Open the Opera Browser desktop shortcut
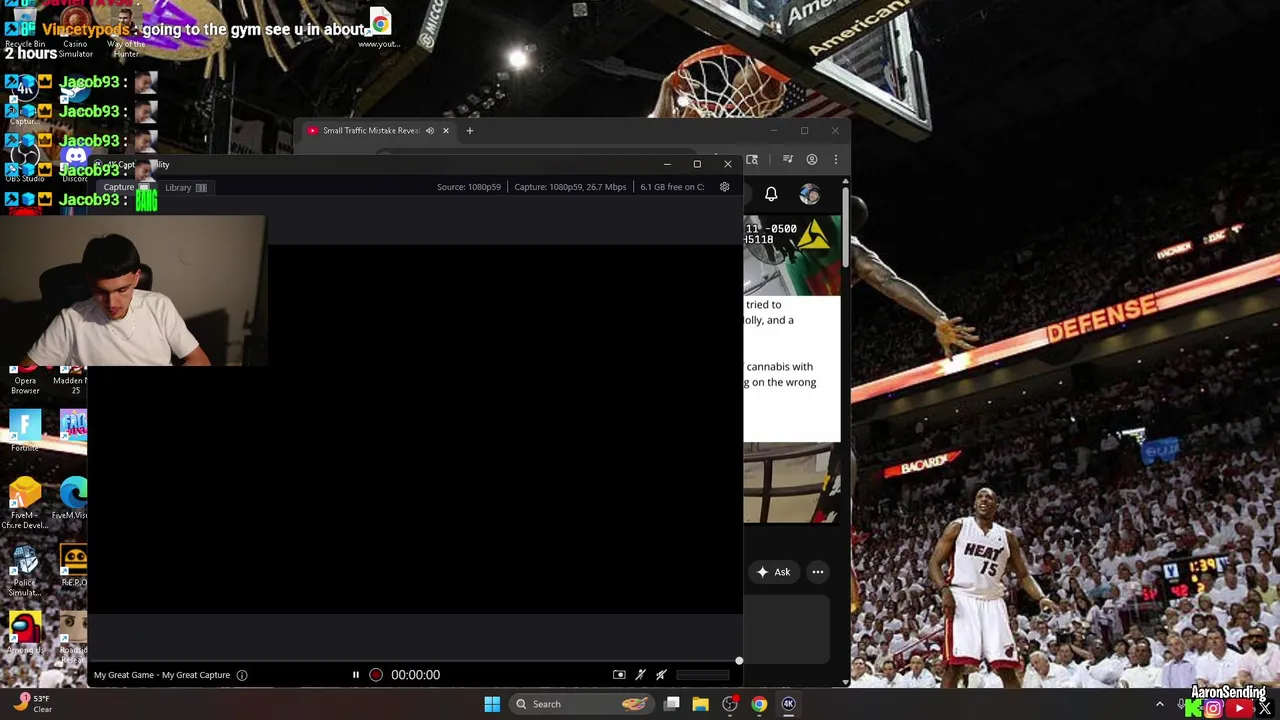Image resolution: width=1280 pixels, height=720 pixels. coord(25,380)
